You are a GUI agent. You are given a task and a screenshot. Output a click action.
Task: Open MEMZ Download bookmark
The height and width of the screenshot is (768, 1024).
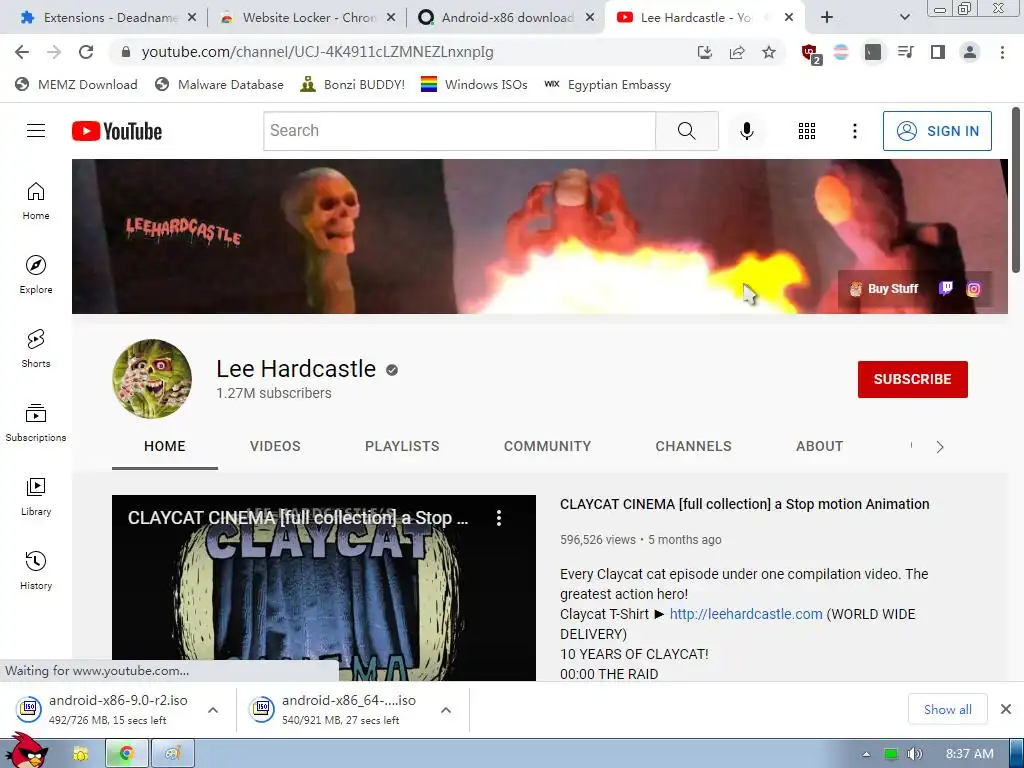point(76,84)
